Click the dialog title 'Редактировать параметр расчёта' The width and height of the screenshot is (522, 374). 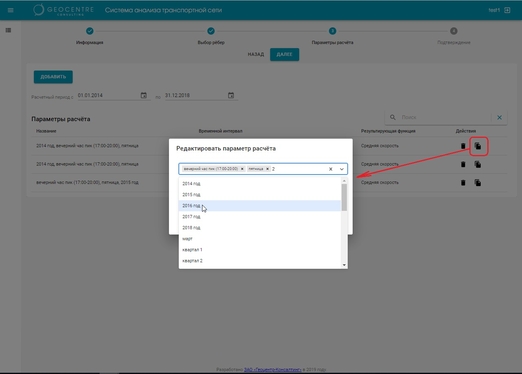click(226, 149)
